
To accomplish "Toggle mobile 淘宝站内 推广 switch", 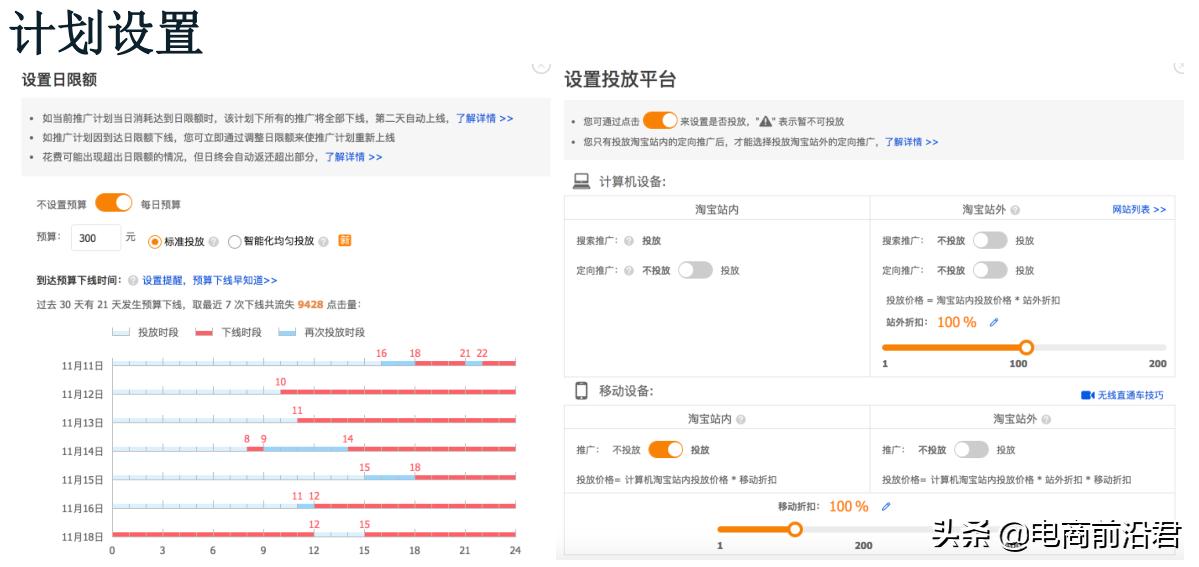I will [665, 450].
